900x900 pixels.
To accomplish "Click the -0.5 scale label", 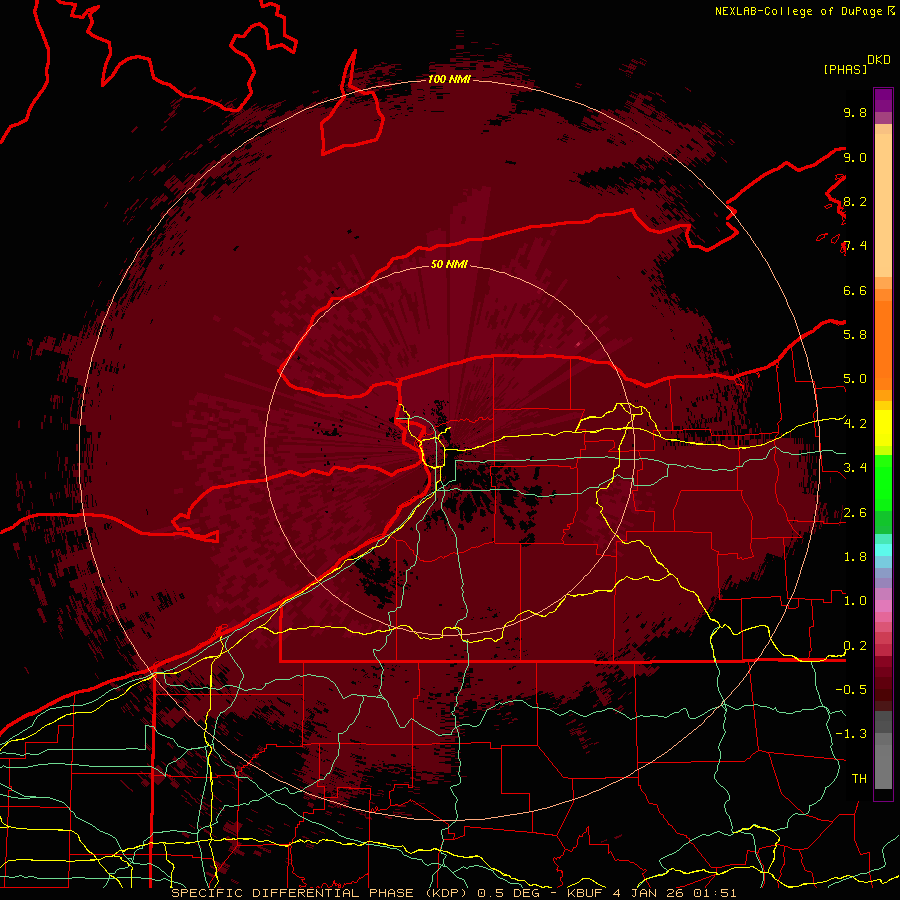I will pyautogui.click(x=851, y=690).
